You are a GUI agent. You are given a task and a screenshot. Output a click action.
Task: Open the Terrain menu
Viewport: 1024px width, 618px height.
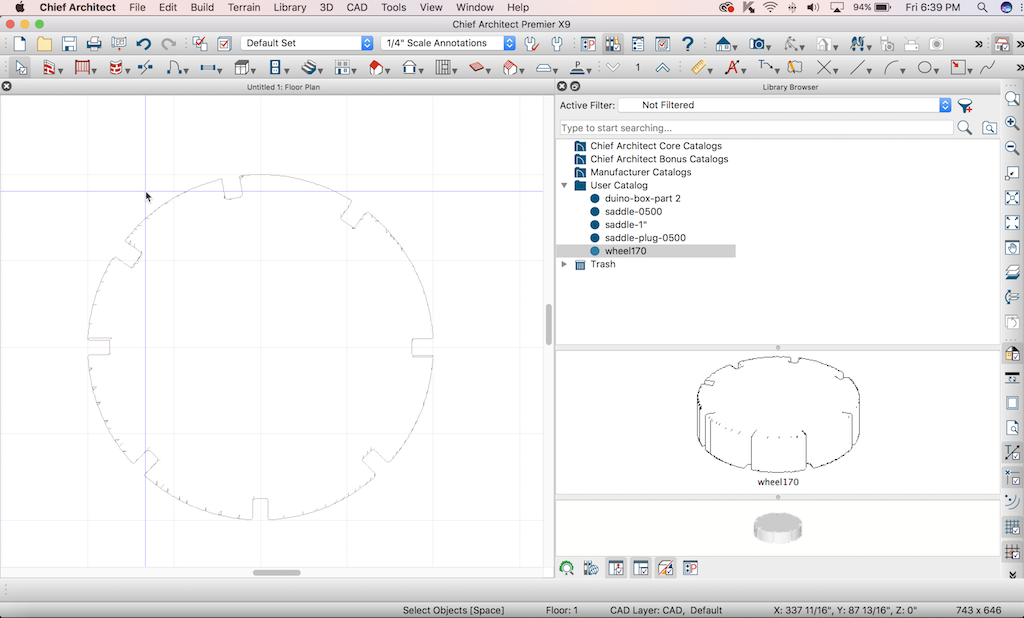pyautogui.click(x=244, y=7)
